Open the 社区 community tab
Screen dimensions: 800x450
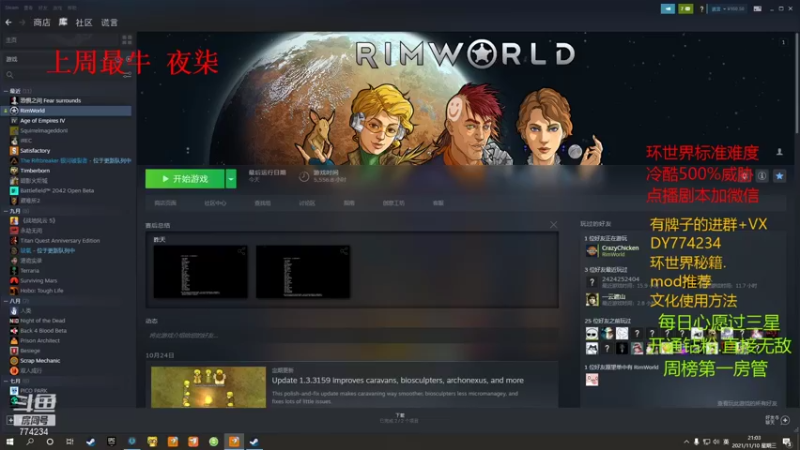tap(84, 22)
